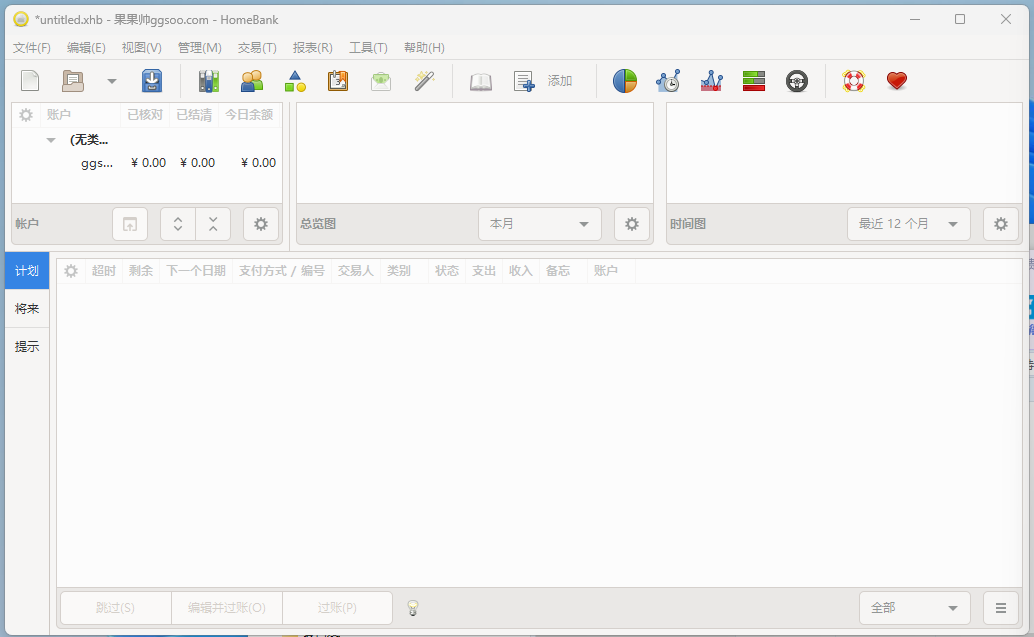Collapse the (无类... account group arrow
Screen dimensions: 1034x637
tap(51, 140)
